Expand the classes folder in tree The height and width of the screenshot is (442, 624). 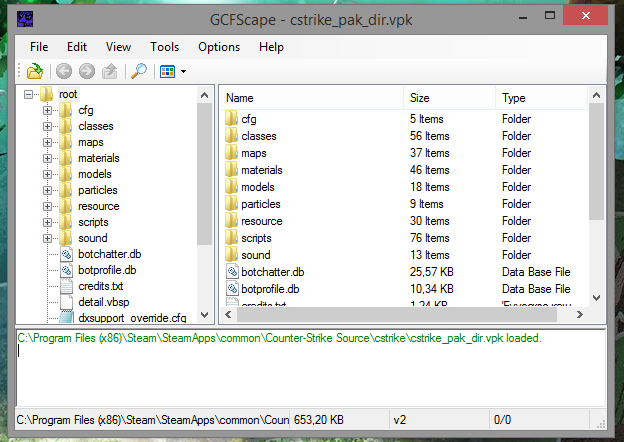47,126
